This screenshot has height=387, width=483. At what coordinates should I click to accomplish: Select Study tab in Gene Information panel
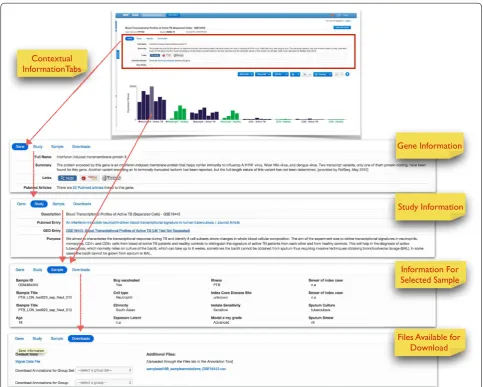(x=38, y=147)
